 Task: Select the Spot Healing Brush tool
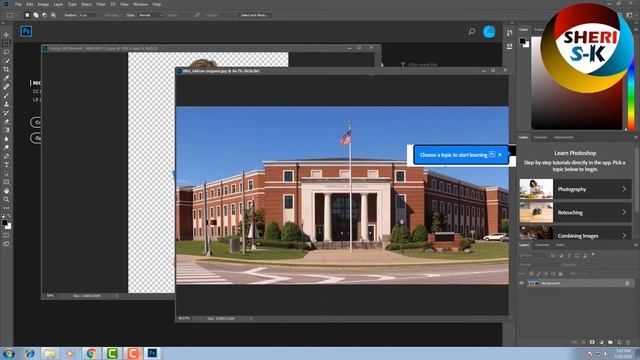pyautogui.click(x=6, y=87)
